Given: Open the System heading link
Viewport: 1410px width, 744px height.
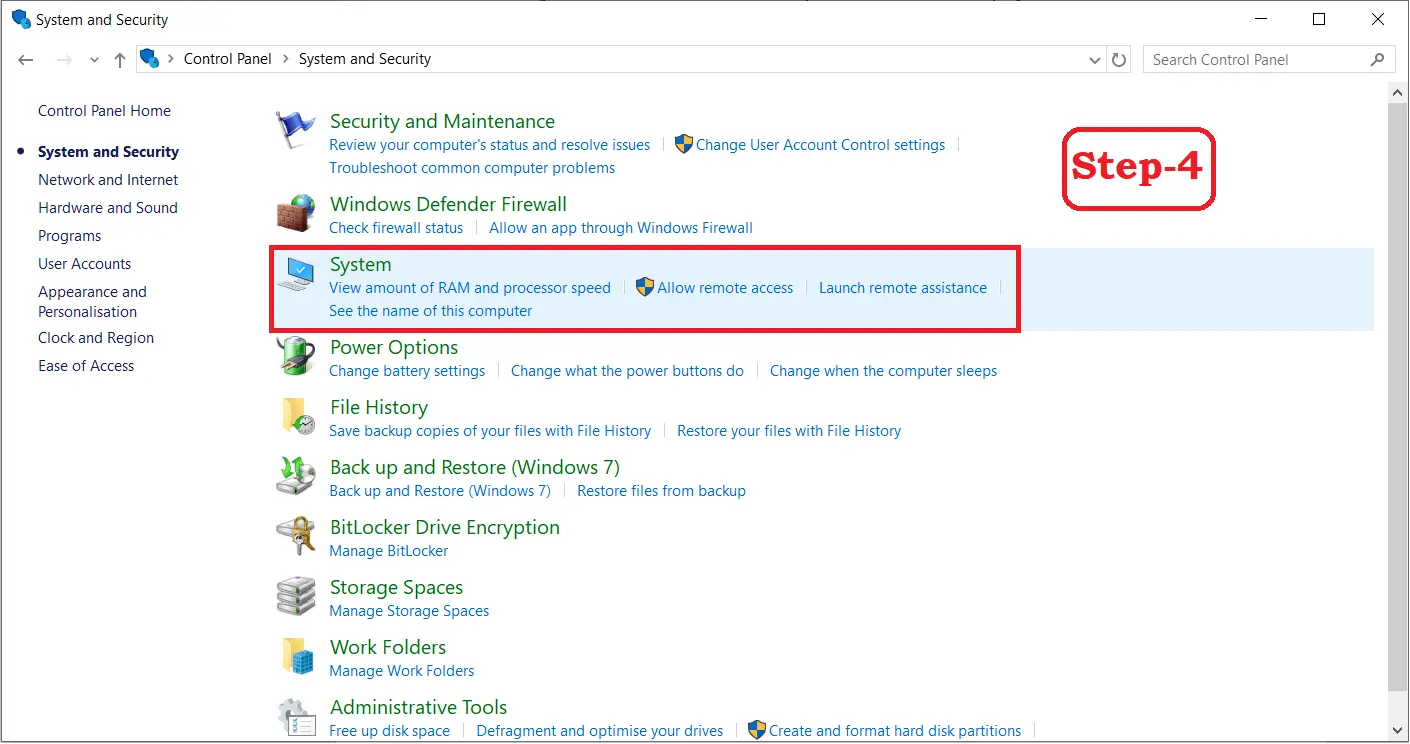Looking at the screenshot, I should click(x=360, y=265).
